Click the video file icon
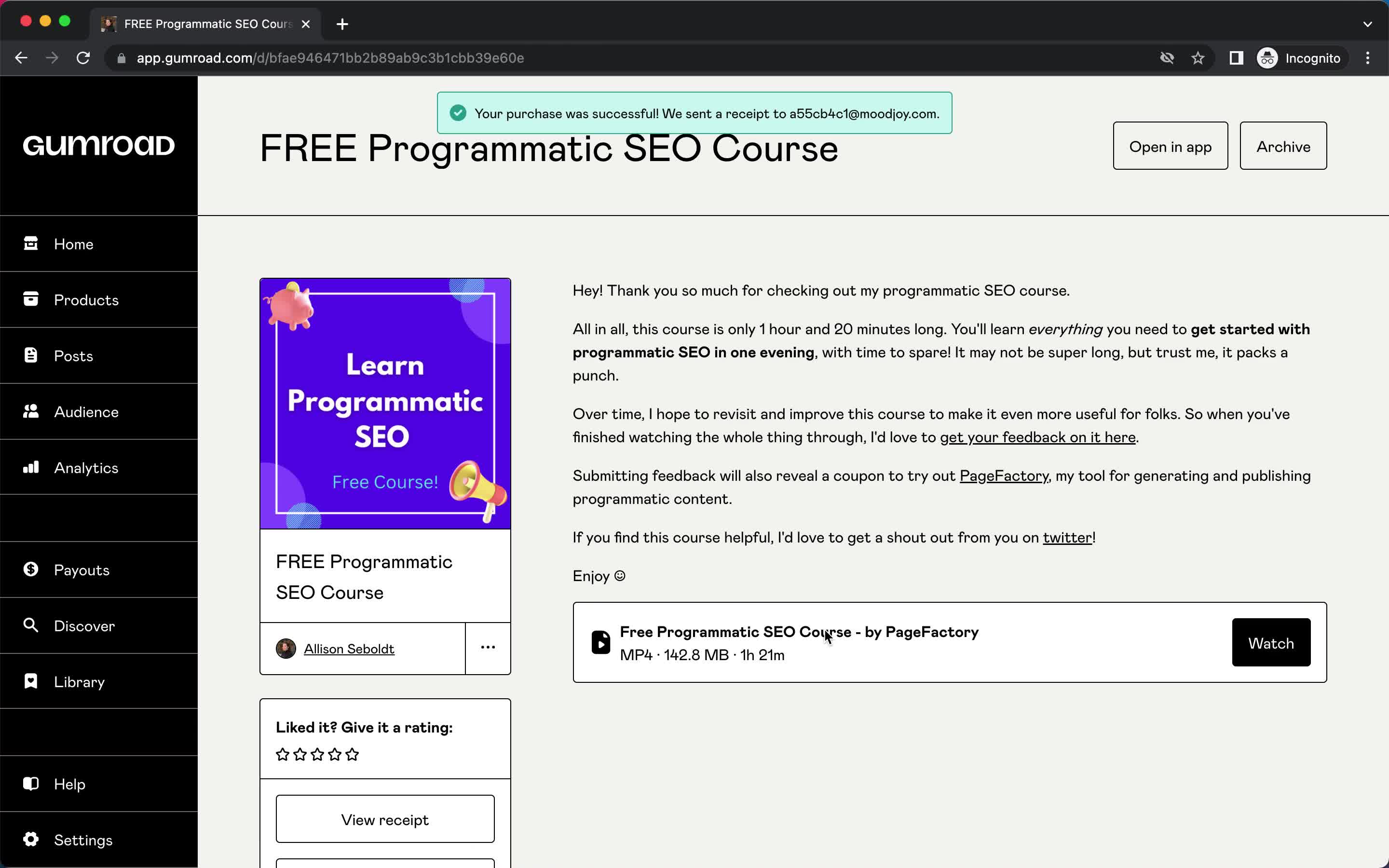 (x=600, y=642)
